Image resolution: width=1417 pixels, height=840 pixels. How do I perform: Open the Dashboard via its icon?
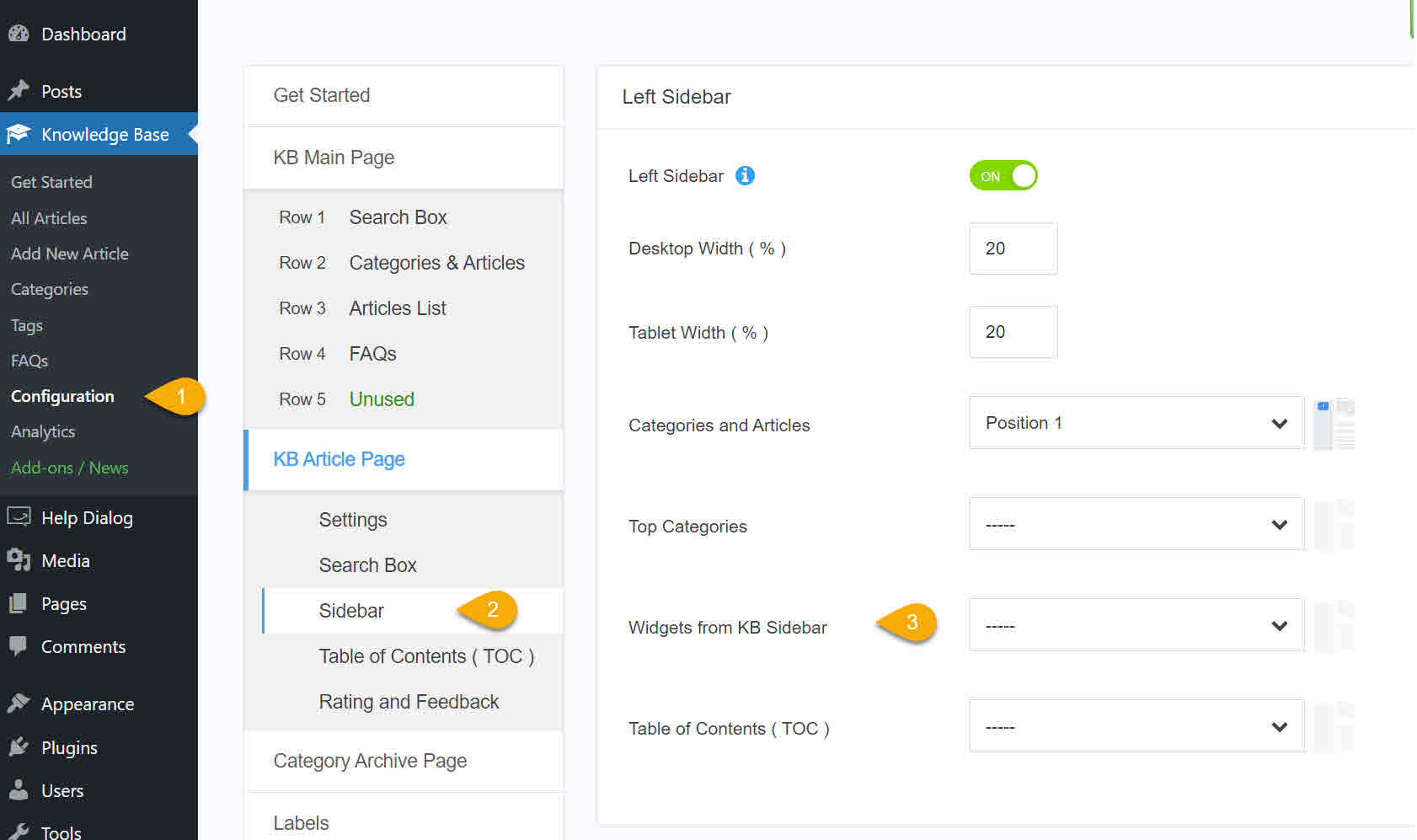tap(19, 33)
